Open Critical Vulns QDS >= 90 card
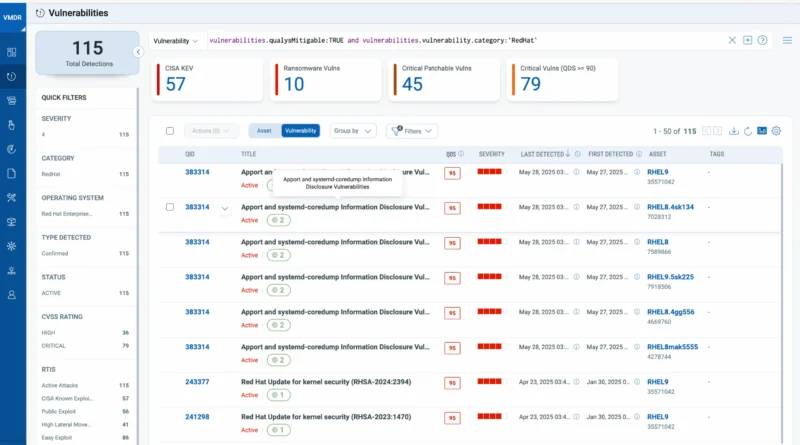 pos(562,79)
